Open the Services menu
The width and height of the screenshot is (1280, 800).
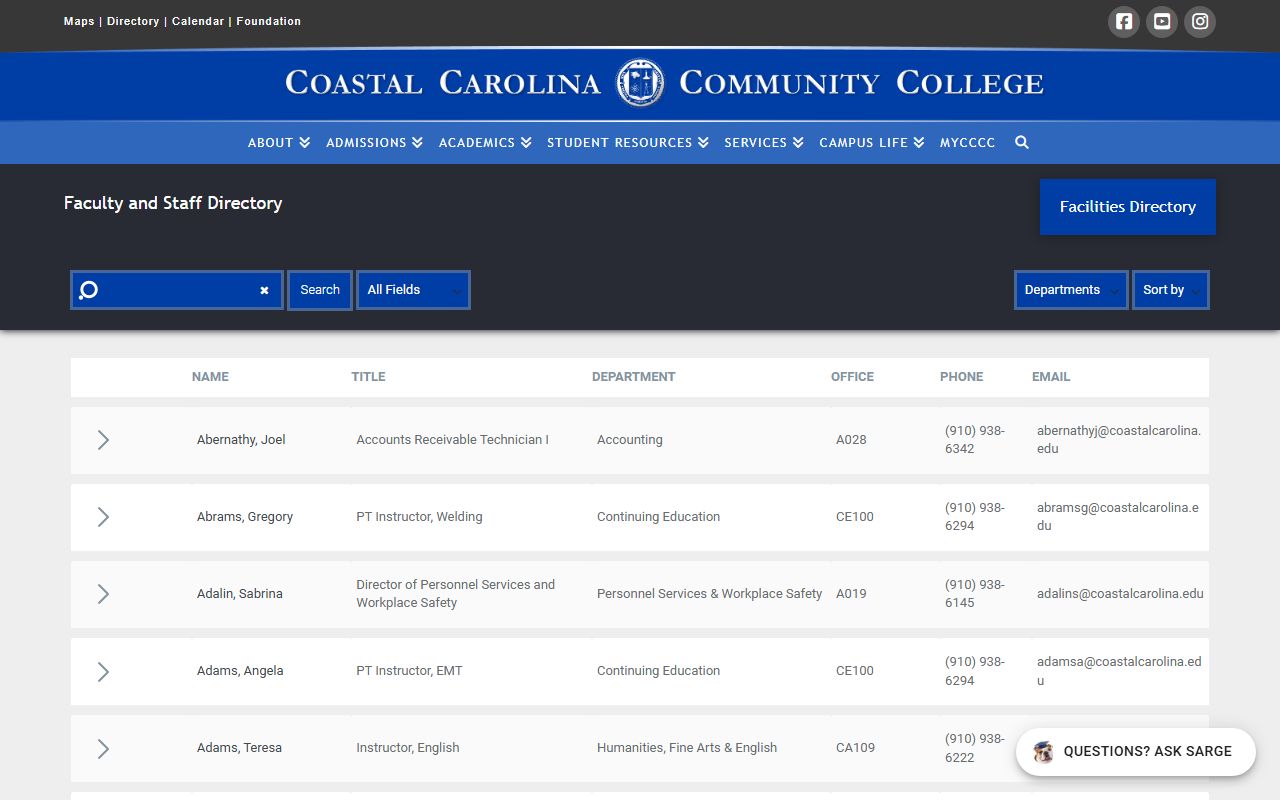[x=764, y=142]
